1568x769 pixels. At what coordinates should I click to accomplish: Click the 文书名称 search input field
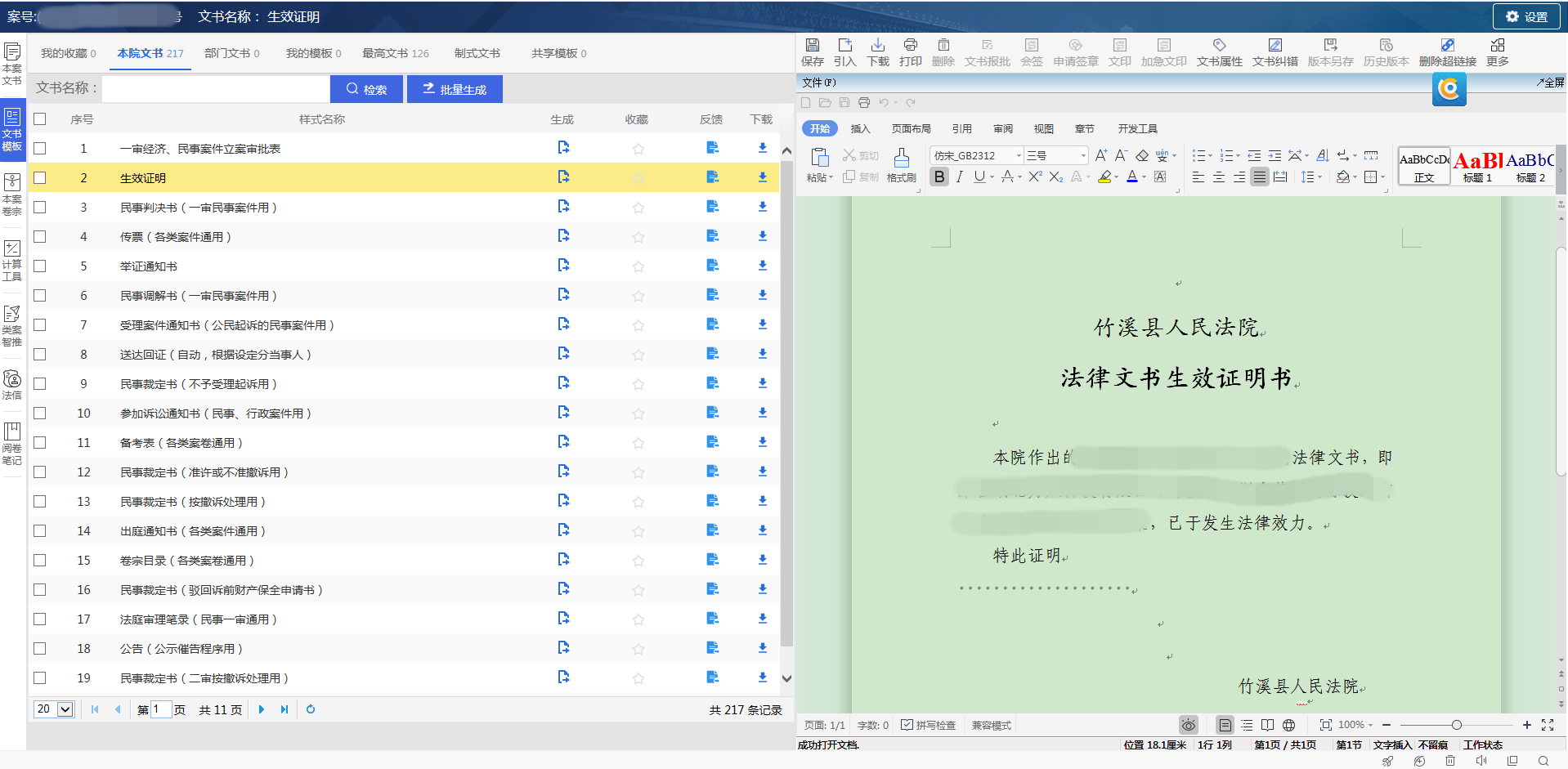click(216, 89)
